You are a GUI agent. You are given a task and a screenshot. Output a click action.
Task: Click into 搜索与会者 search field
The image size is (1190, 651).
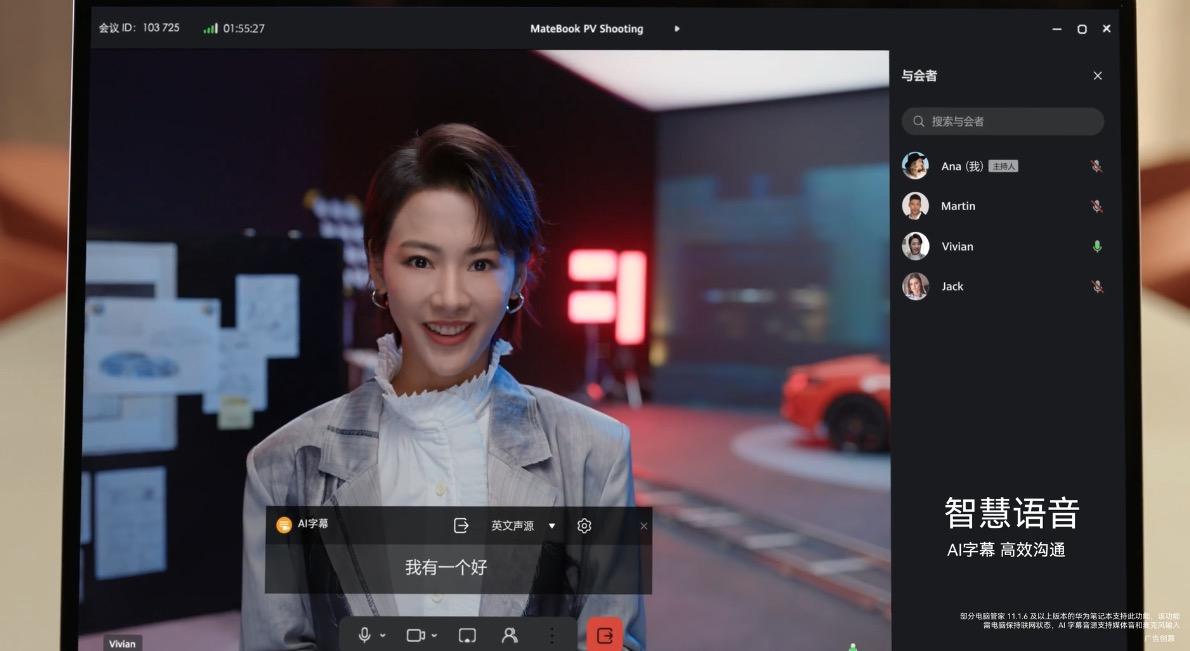1003,121
